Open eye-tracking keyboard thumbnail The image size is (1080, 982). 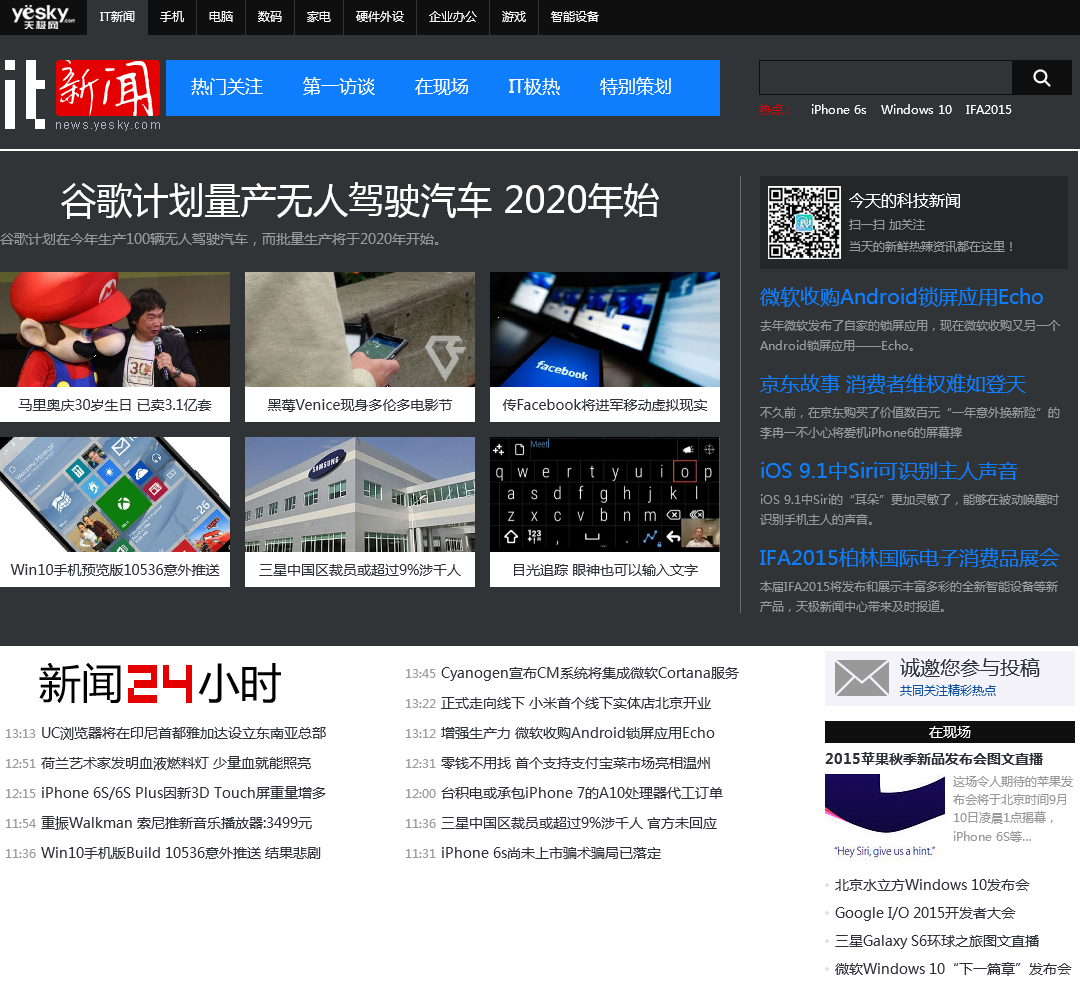click(605, 494)
